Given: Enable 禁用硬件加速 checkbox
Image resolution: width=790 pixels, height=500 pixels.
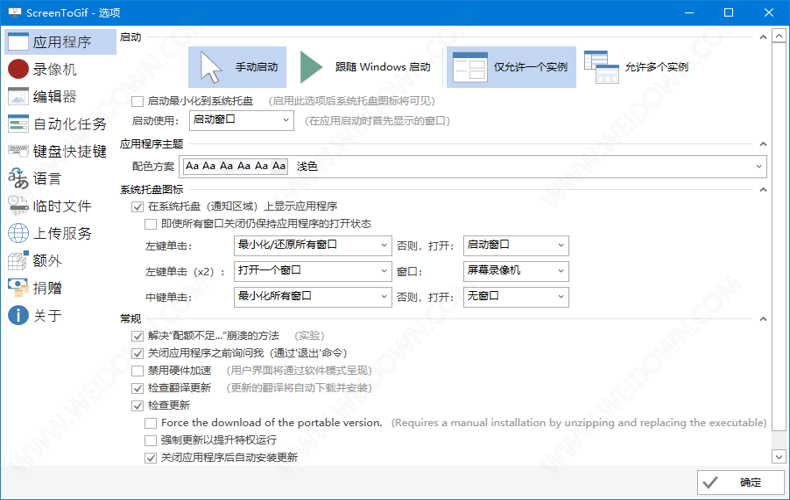Looking at the screenshot, I should tap(137, 371).
